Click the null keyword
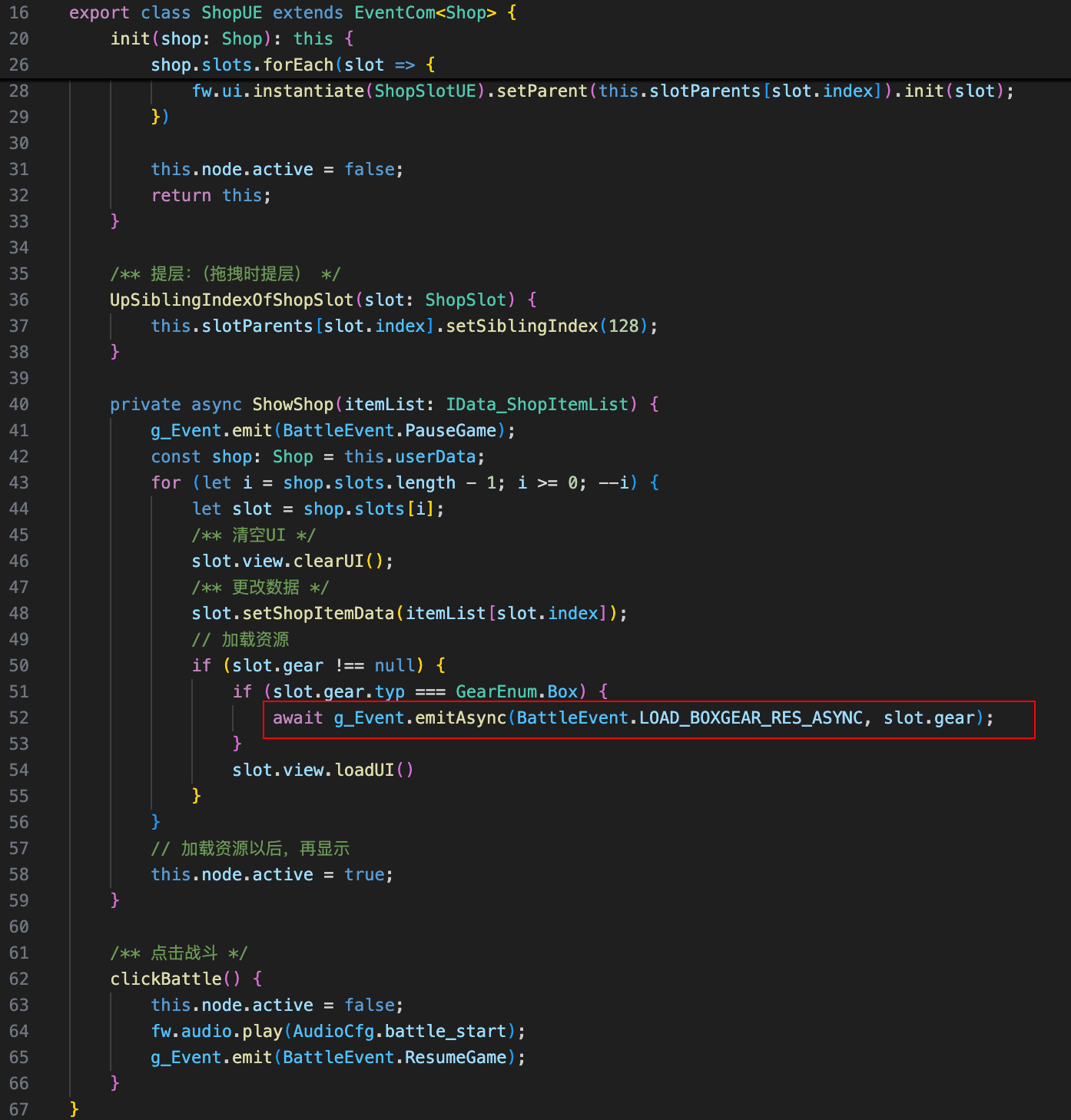The height and width of the screenshot is (1120, 1071). point(395,665)
